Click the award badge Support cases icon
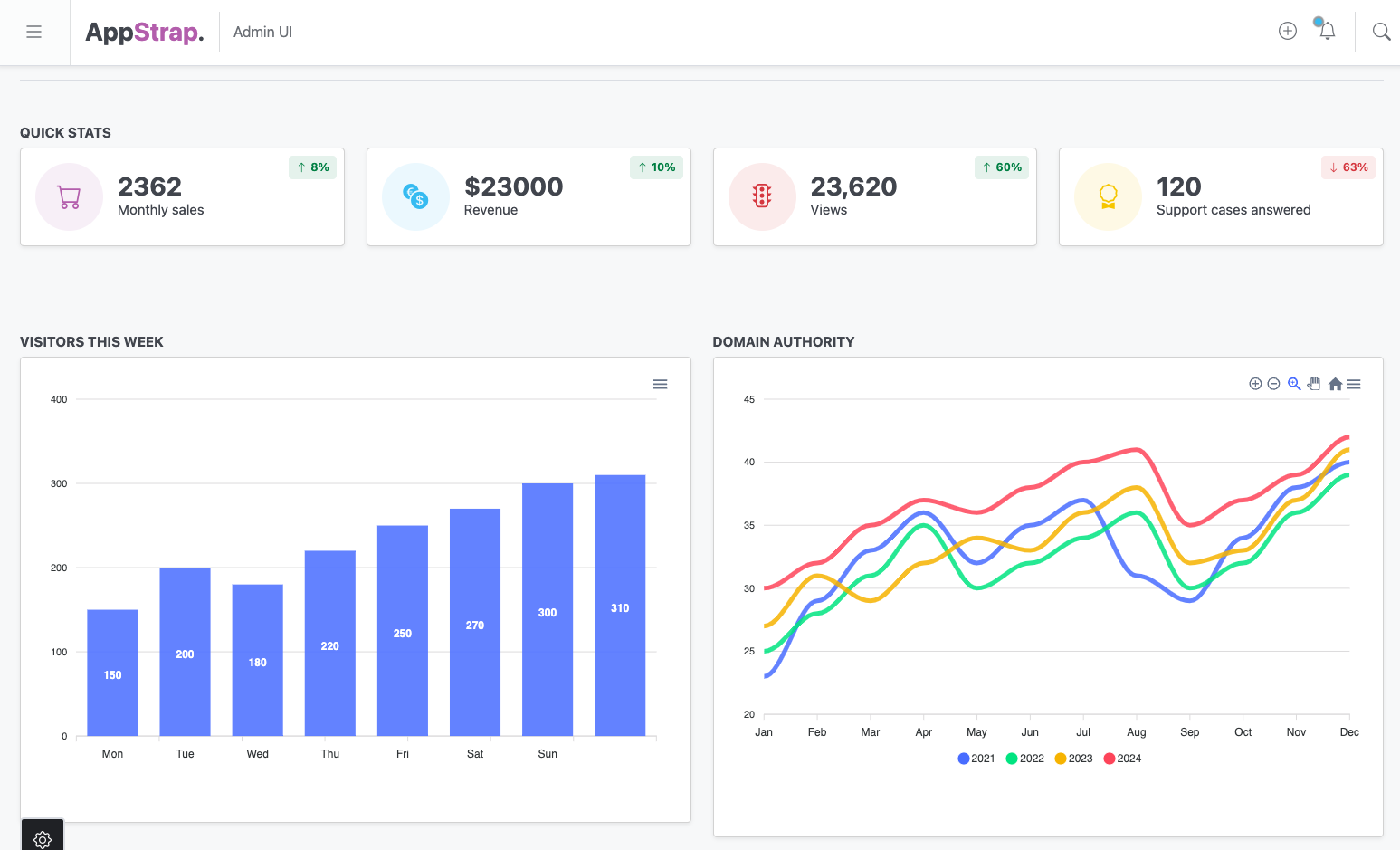 tap(1108, 196)
